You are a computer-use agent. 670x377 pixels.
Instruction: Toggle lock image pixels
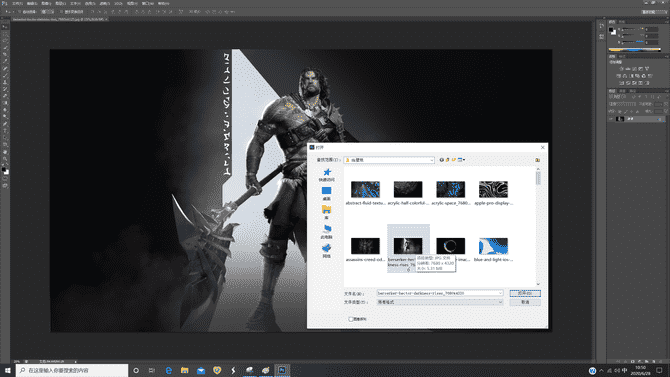626,111
